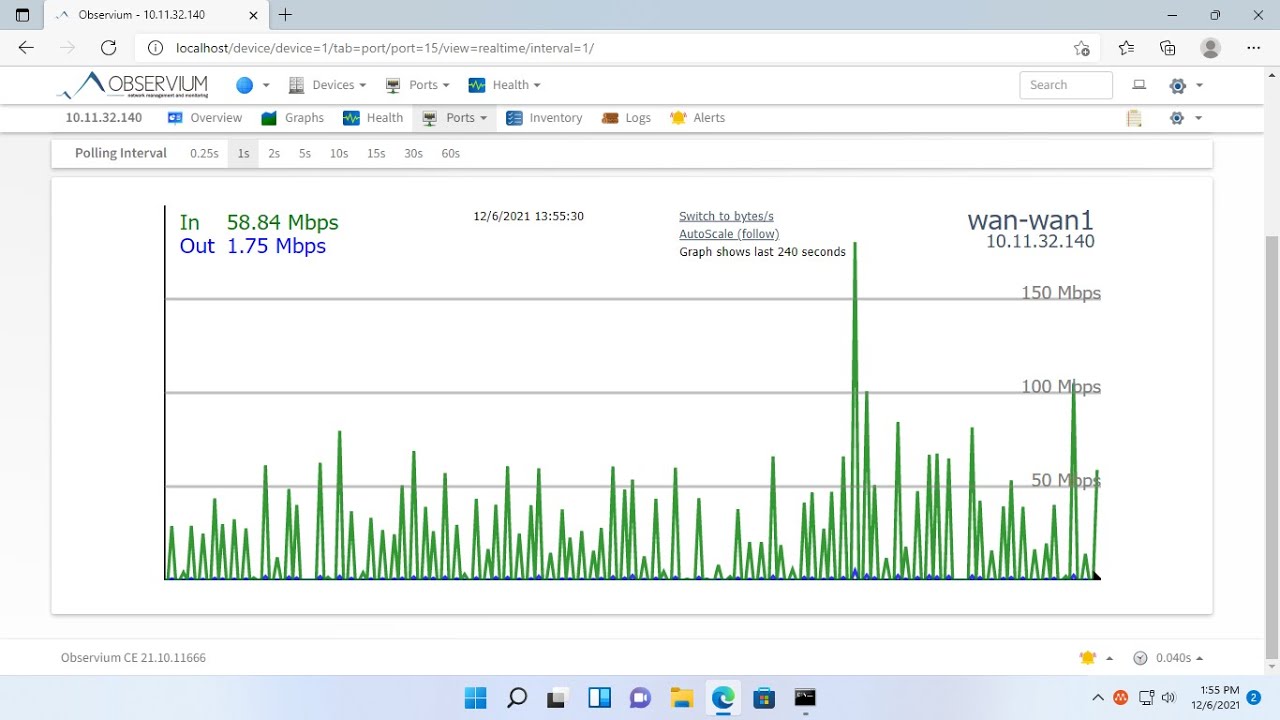The width and height of the screenshot is (1280, 720).
Task: Expand footer alerts caret
Action: click(1110, 658)
